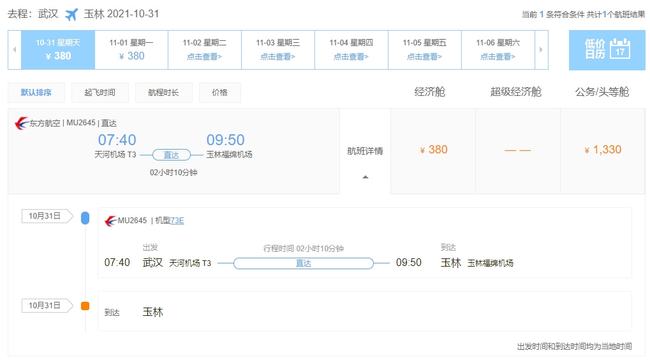Click the 经济舱 column header

click(x=430, y=92)
